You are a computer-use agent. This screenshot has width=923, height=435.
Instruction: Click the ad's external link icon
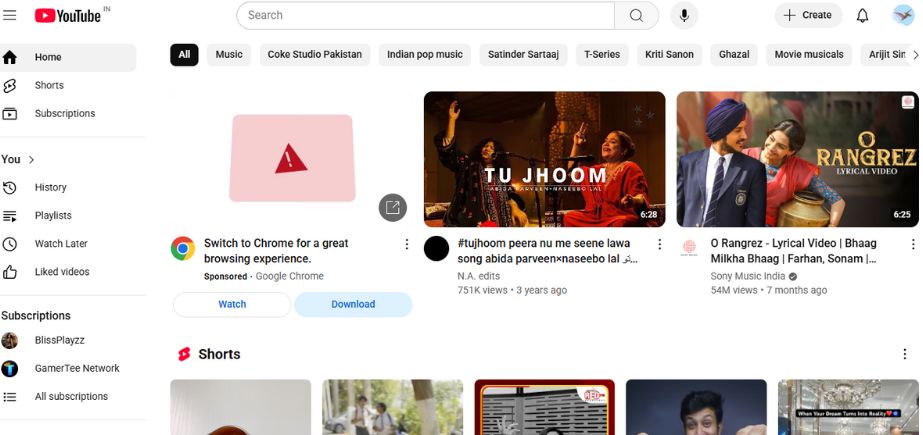393,207
